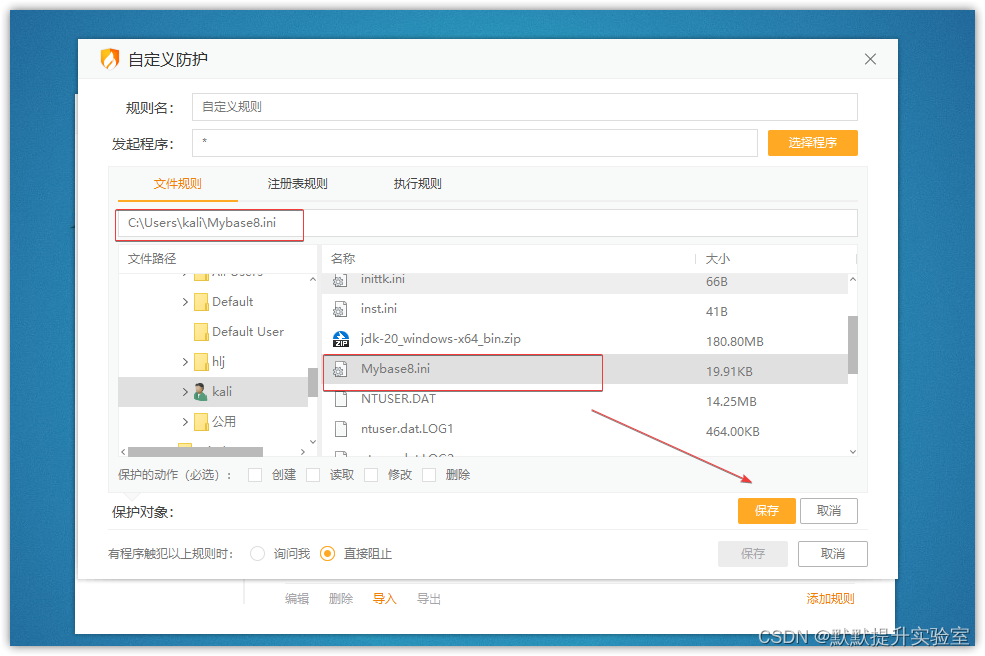Check the 删除 action checkbox
This screenshot has width=985, height=656.
[429, 475]
